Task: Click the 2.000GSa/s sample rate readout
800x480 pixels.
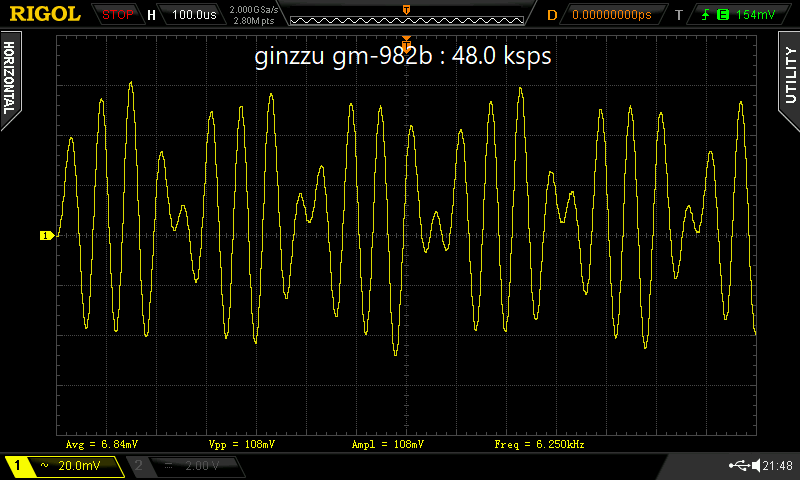Action: [x=255, y=11]
